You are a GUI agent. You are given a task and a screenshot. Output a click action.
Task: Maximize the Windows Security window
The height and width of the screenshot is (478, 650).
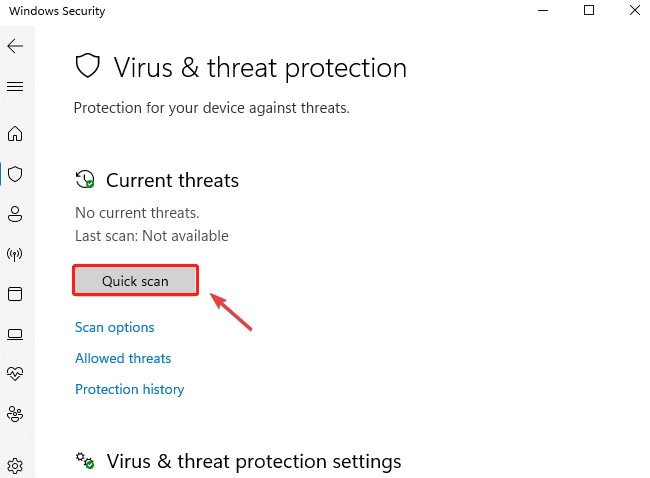click(x=589, y=10)
